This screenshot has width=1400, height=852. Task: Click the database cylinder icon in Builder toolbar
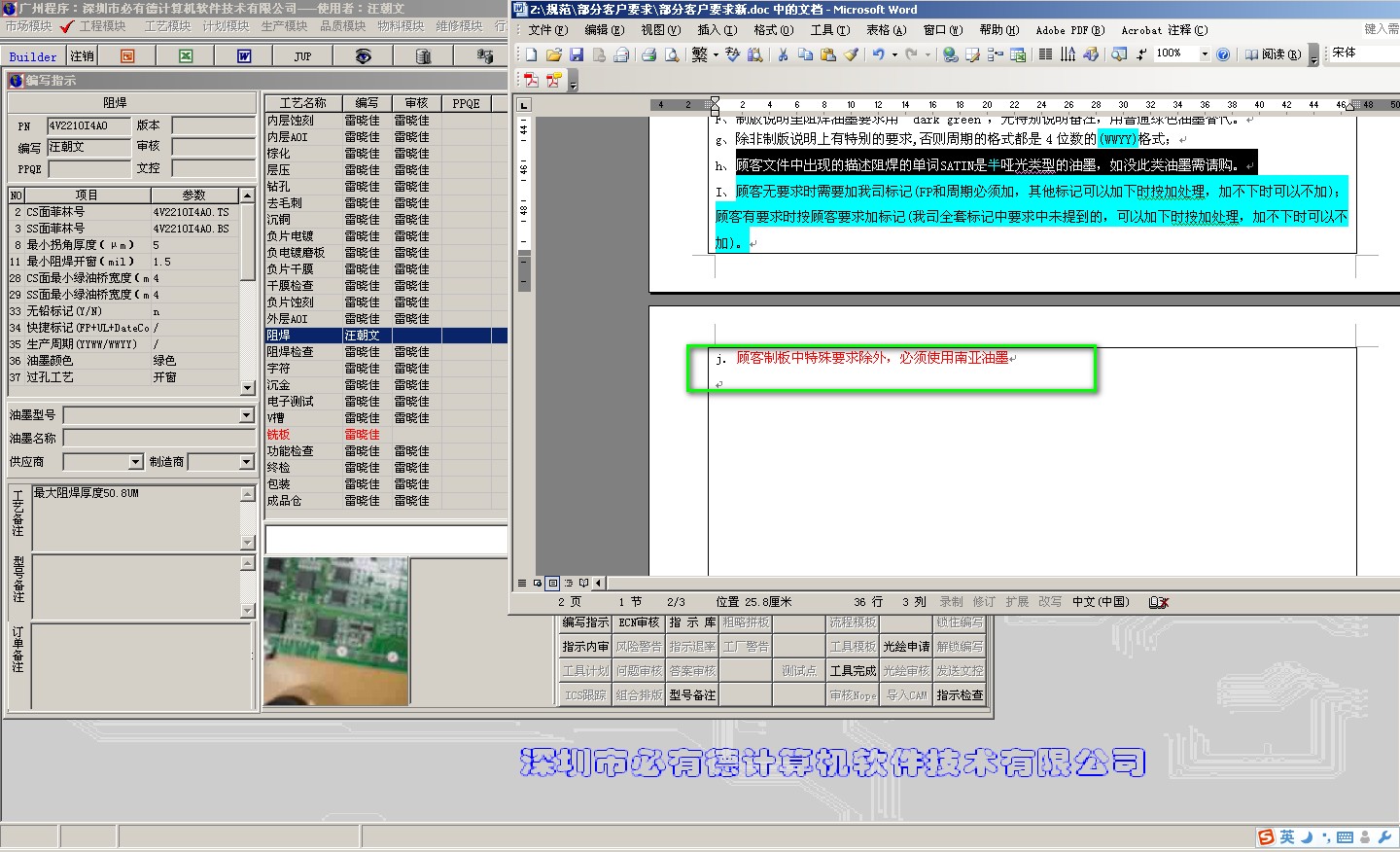[423, 56]
